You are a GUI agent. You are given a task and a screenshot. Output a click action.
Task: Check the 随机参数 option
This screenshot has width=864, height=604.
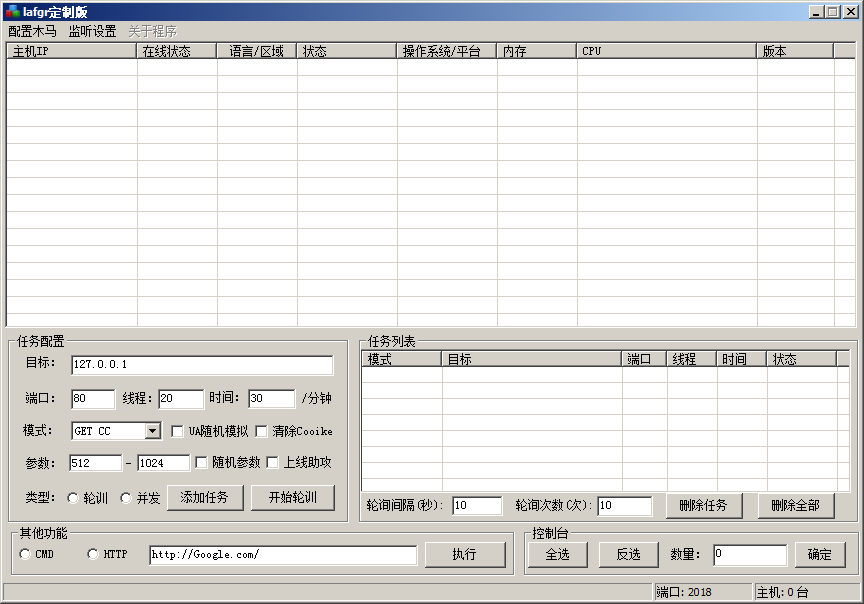click(202, 463)
